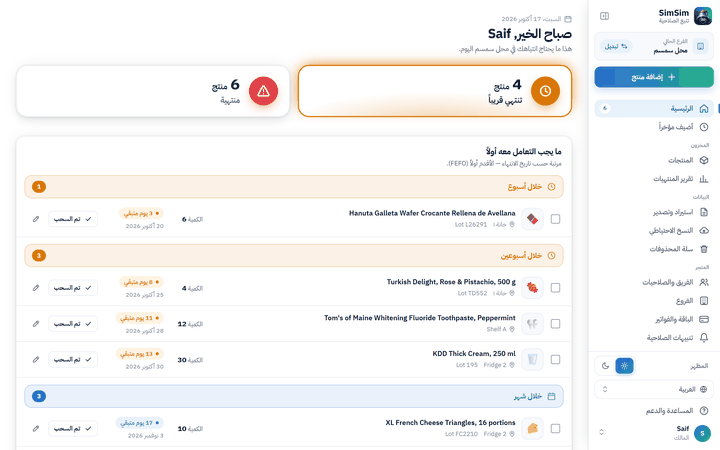Collapse the خلال أسبوعين group header
Viewport: 720px width, 450px height.
click(294, 256)
